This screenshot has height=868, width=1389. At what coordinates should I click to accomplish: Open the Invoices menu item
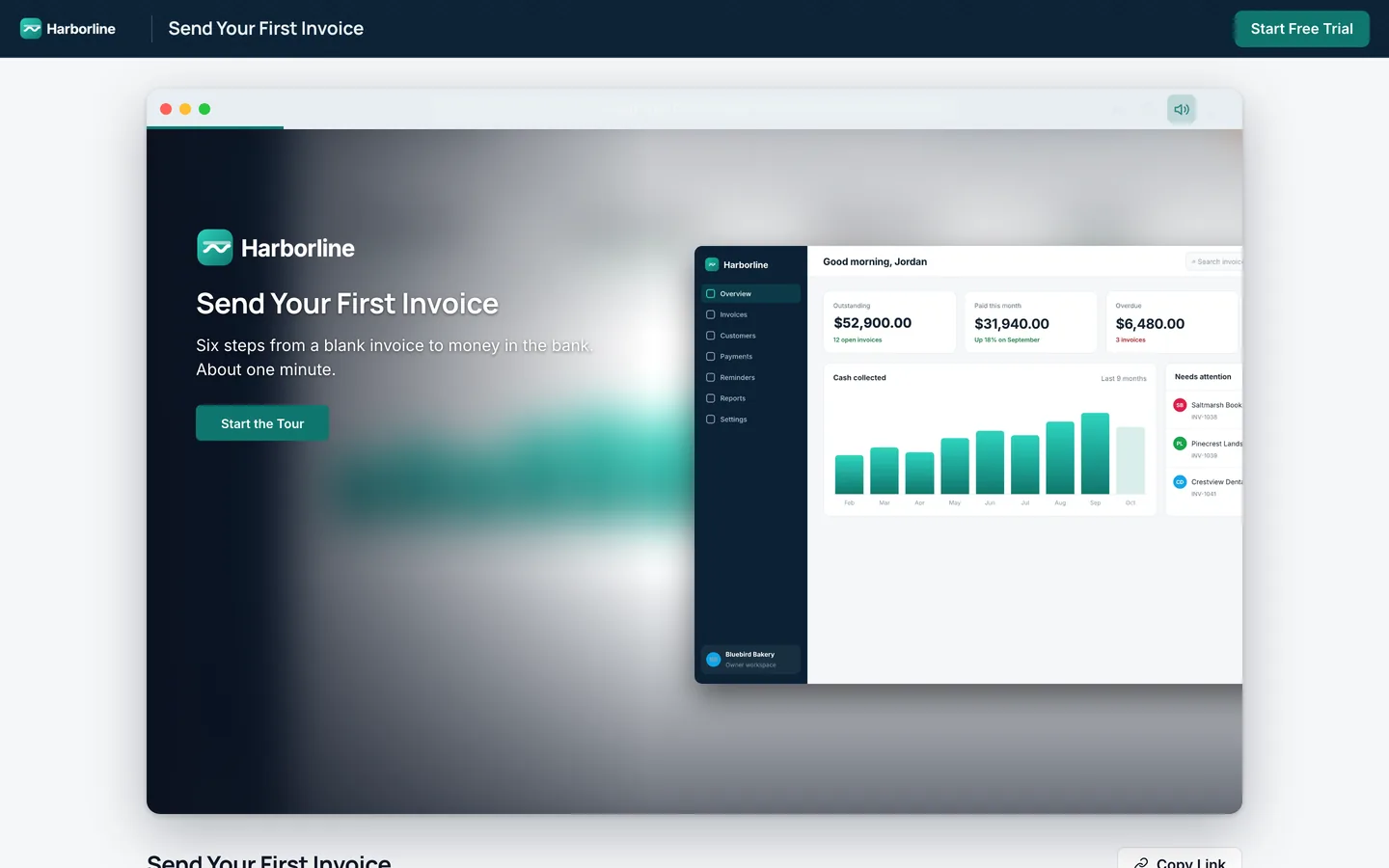point(751,314)
